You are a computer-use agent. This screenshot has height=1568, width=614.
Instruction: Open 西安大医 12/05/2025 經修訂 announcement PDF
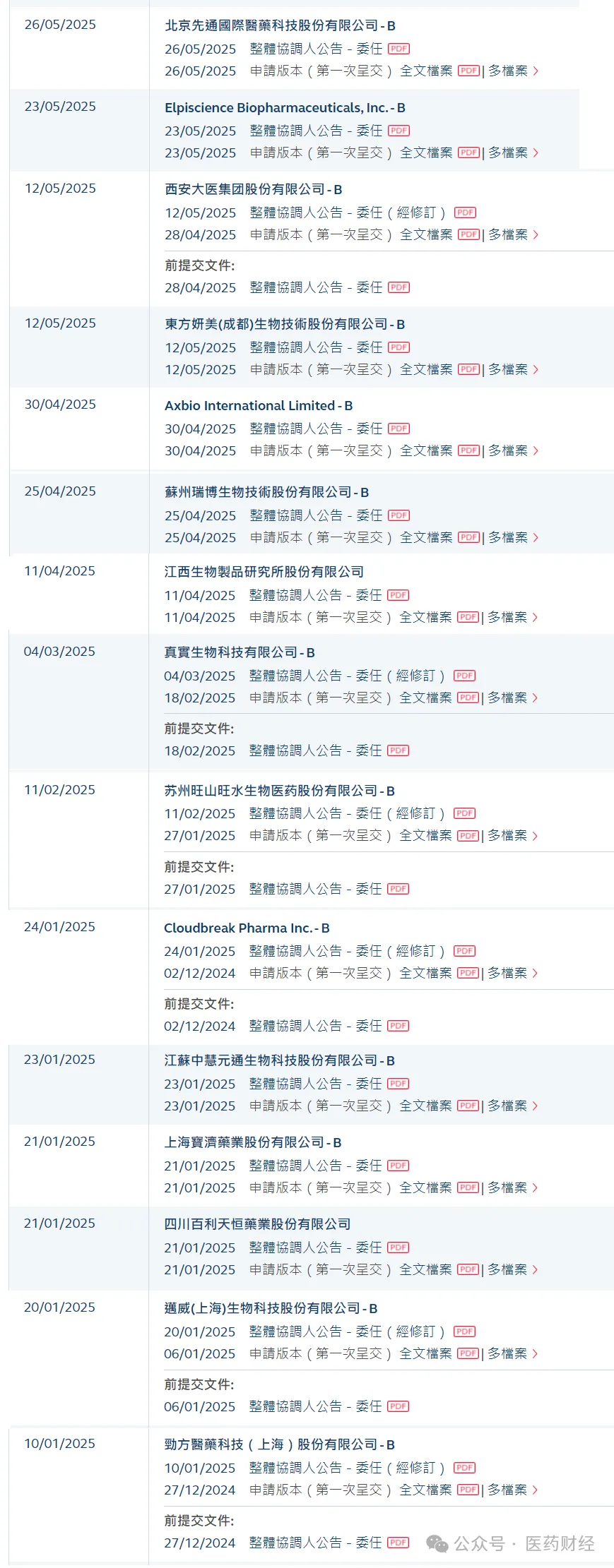(465, 213)
